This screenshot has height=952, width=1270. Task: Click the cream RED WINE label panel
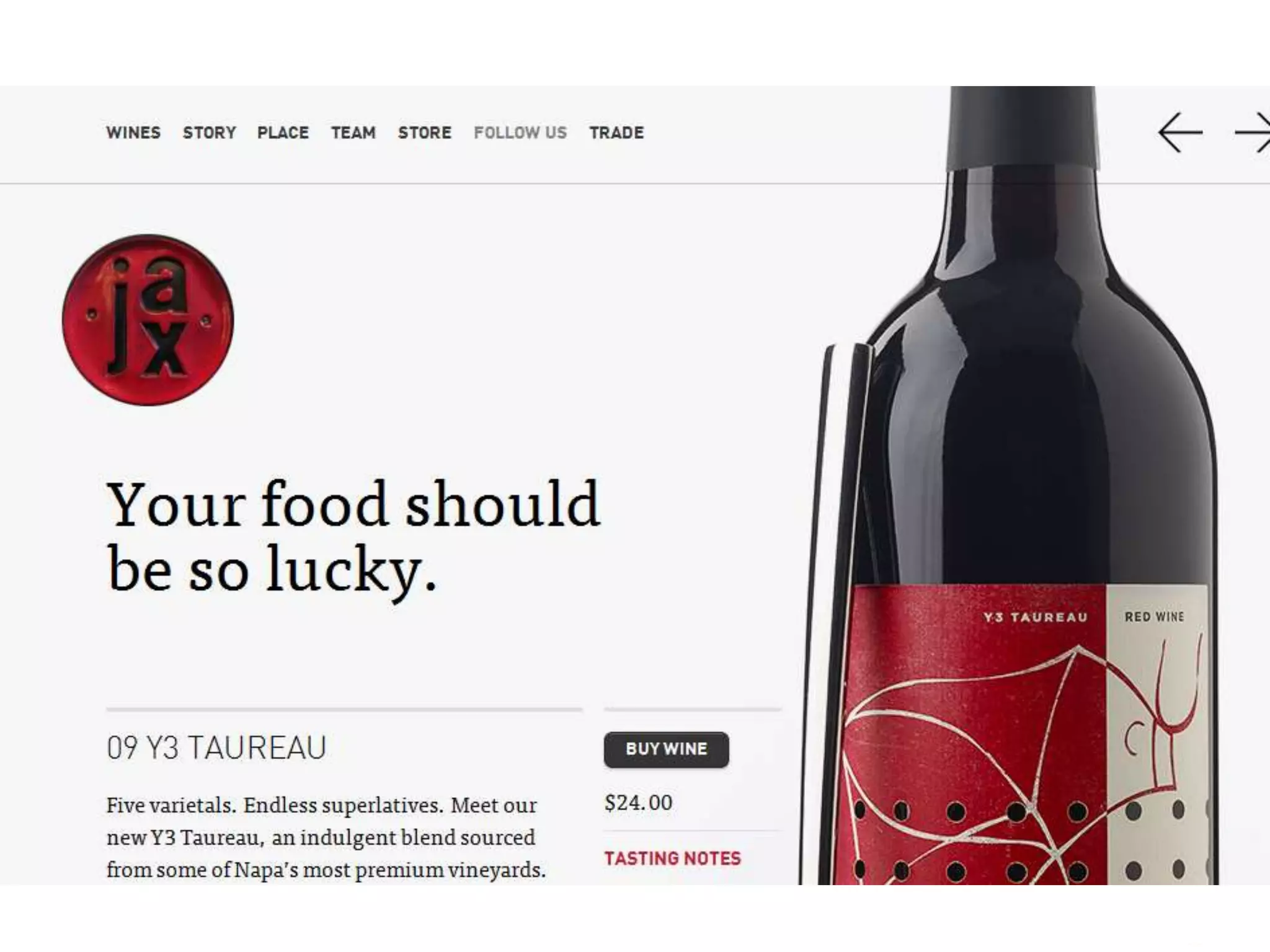coord(1157,734)
